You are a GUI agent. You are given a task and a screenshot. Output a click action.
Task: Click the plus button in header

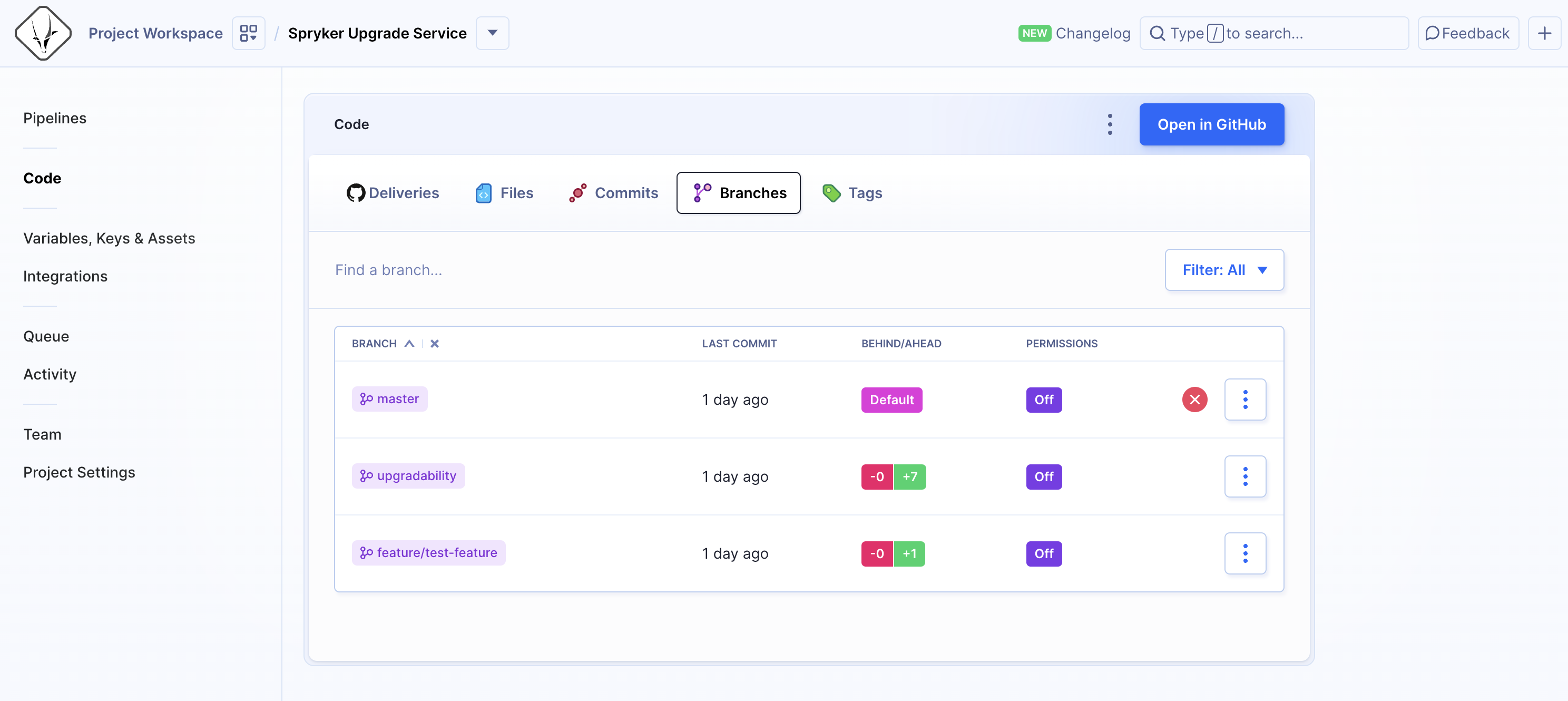pyautogui.click(x=1544, y=34)
